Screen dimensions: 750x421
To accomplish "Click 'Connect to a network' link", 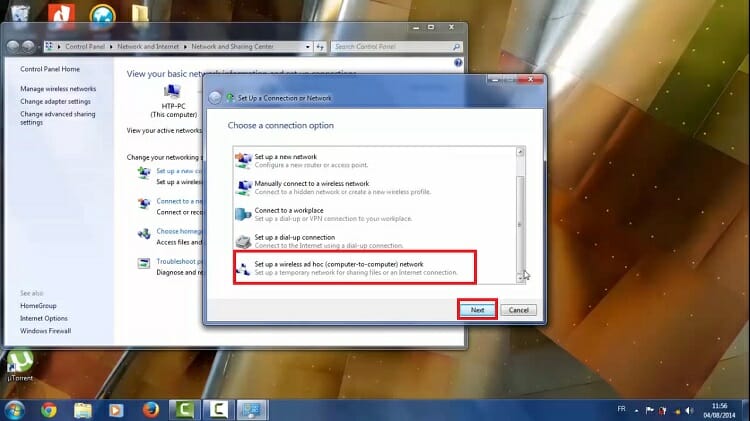I will point(179,201).
